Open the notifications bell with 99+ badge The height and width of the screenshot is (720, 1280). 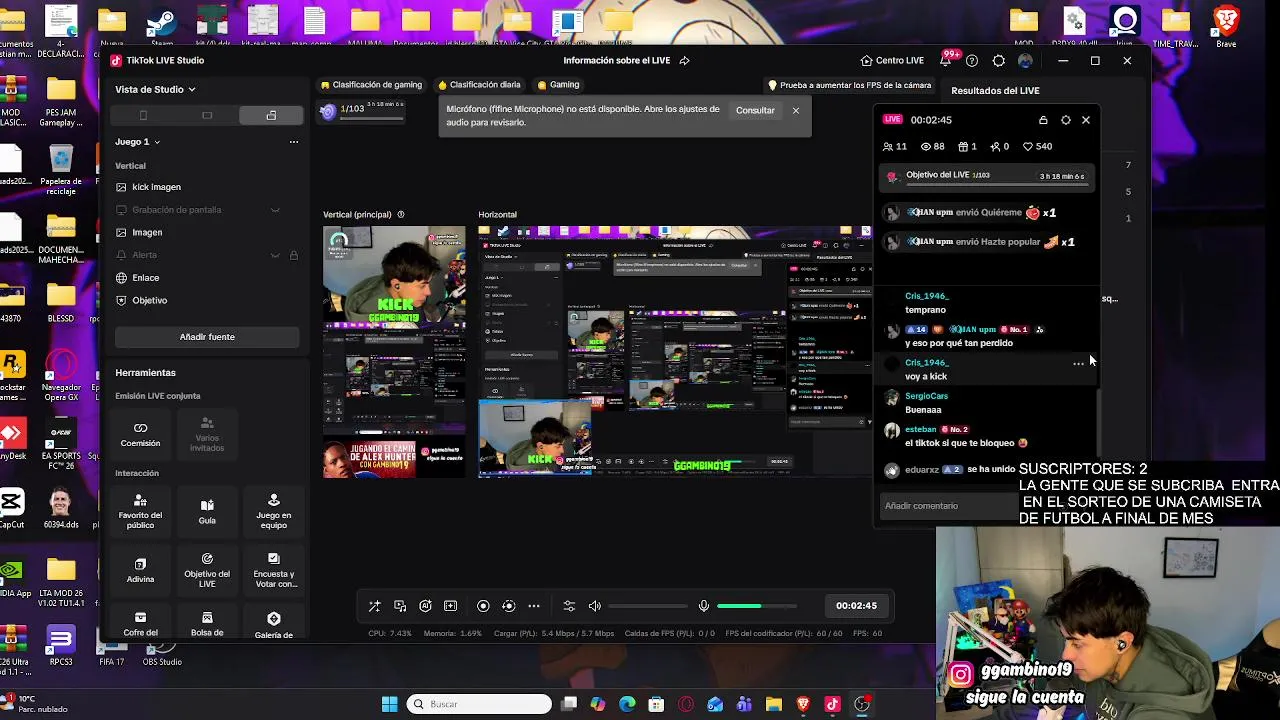pos(945,60)
